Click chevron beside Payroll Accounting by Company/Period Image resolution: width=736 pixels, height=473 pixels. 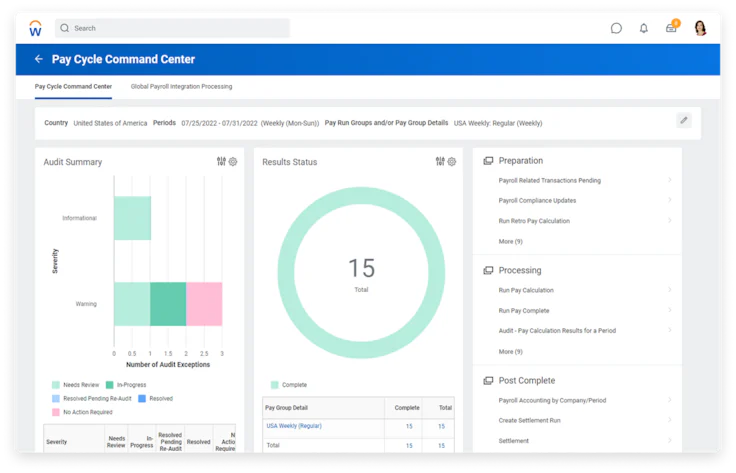pyautogui.click(x=669, y=400)
